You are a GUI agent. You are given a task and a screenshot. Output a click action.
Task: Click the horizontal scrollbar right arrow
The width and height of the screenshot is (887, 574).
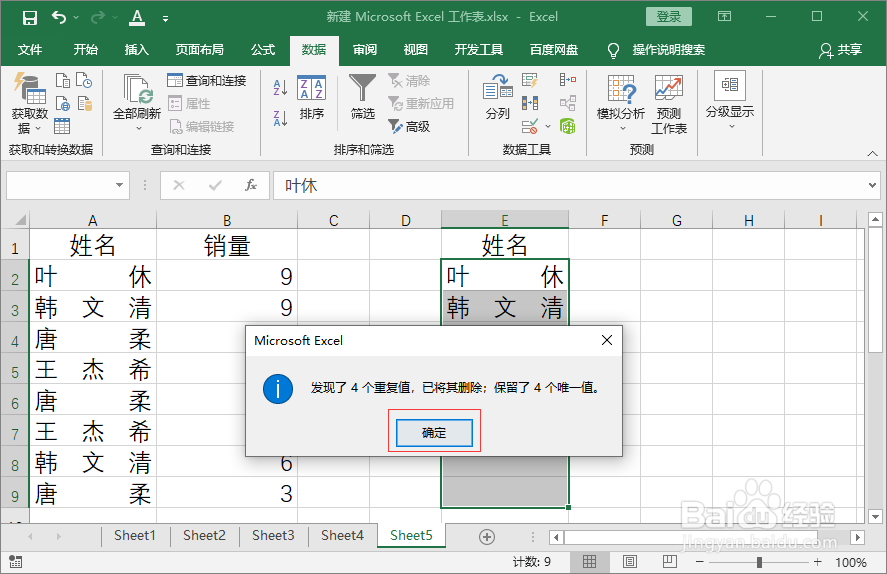pos(858,537)
